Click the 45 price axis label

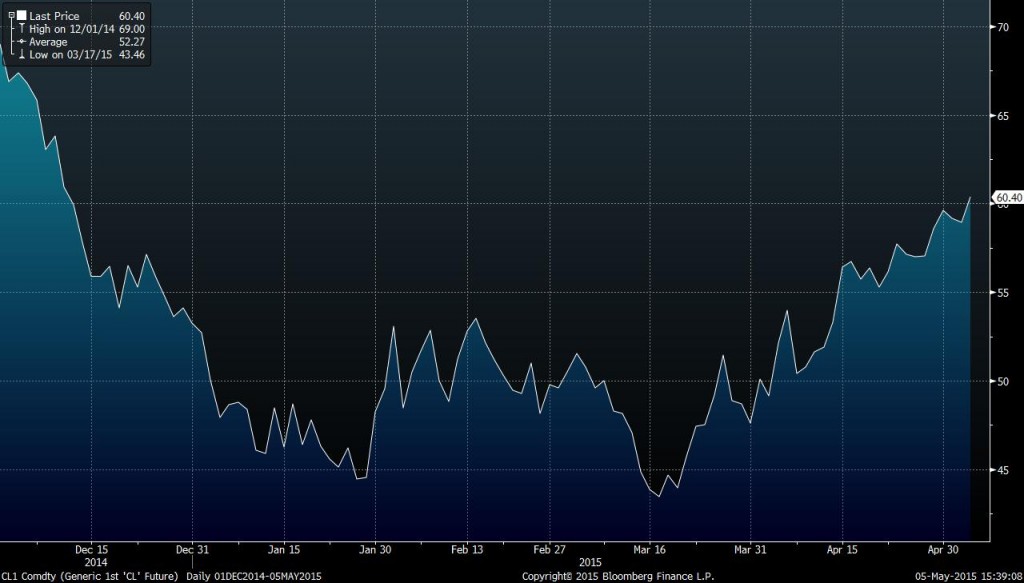click(x=999, y=469)
